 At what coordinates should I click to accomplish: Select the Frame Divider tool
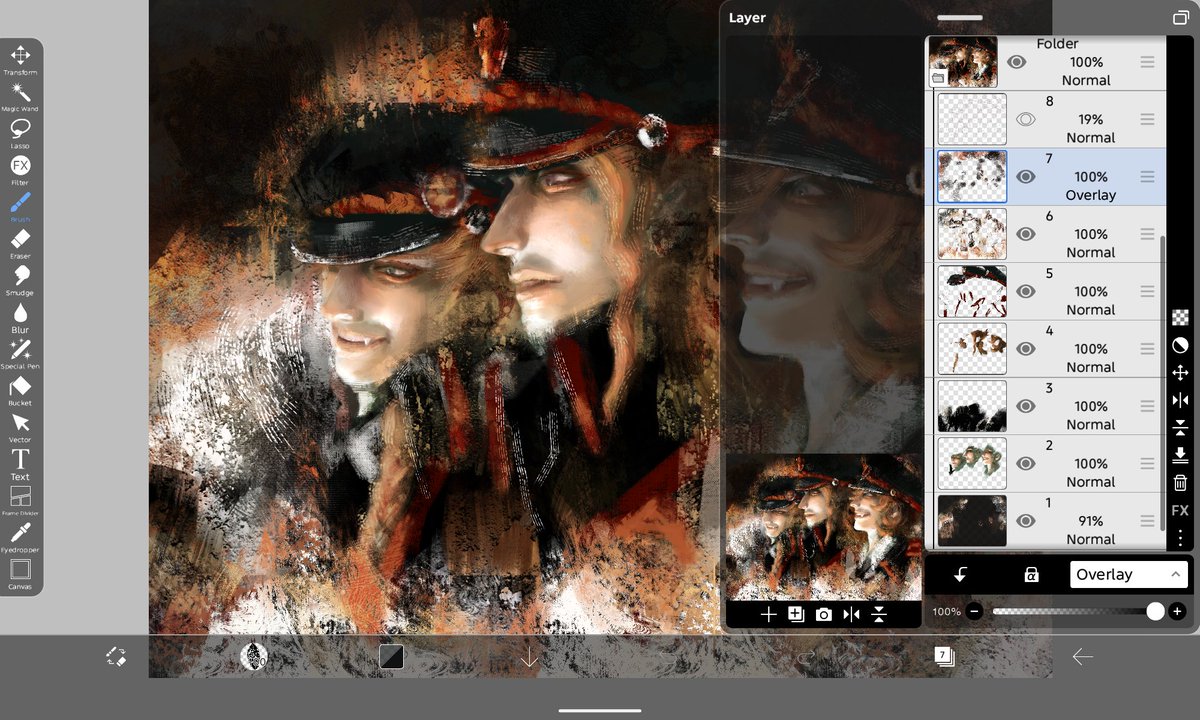click(x=20, y=501)
